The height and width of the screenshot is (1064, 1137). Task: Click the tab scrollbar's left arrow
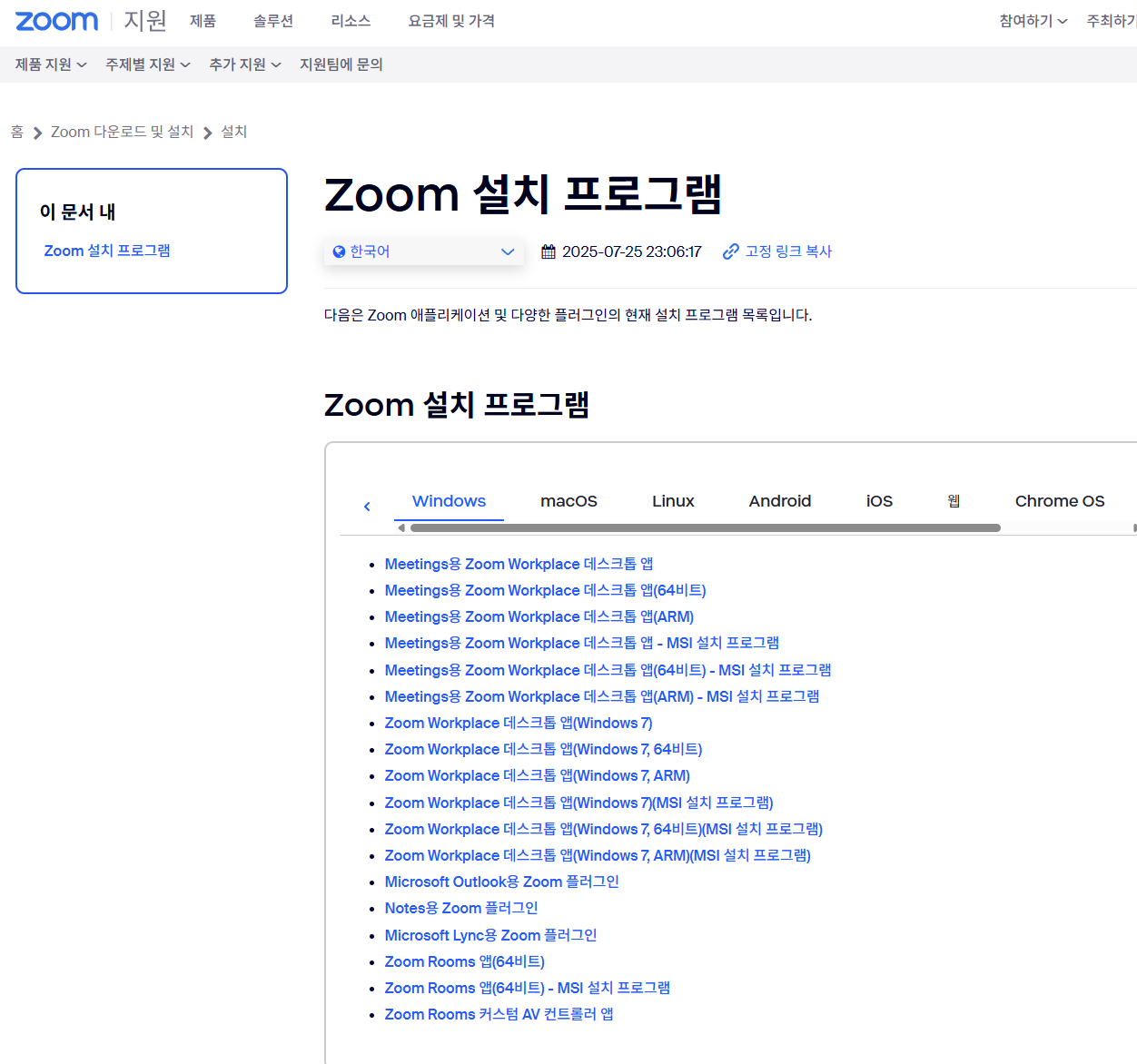point(401,527)
